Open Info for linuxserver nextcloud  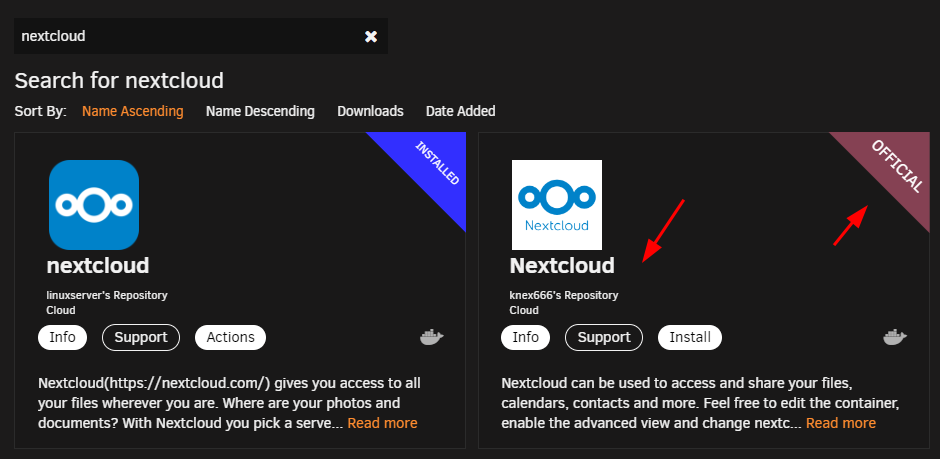62,337
